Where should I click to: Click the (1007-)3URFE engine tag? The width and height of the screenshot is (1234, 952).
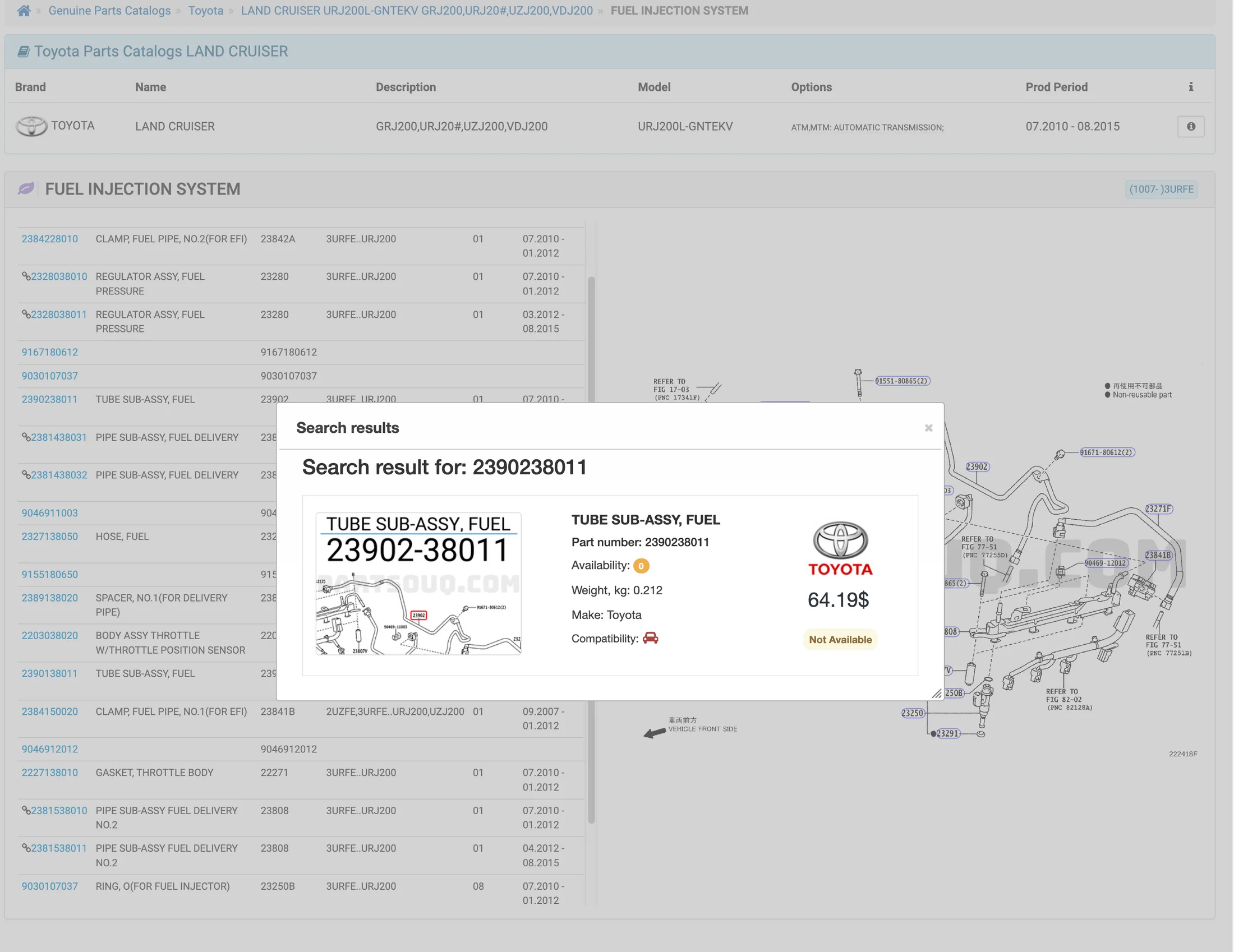coord(1161,189)
